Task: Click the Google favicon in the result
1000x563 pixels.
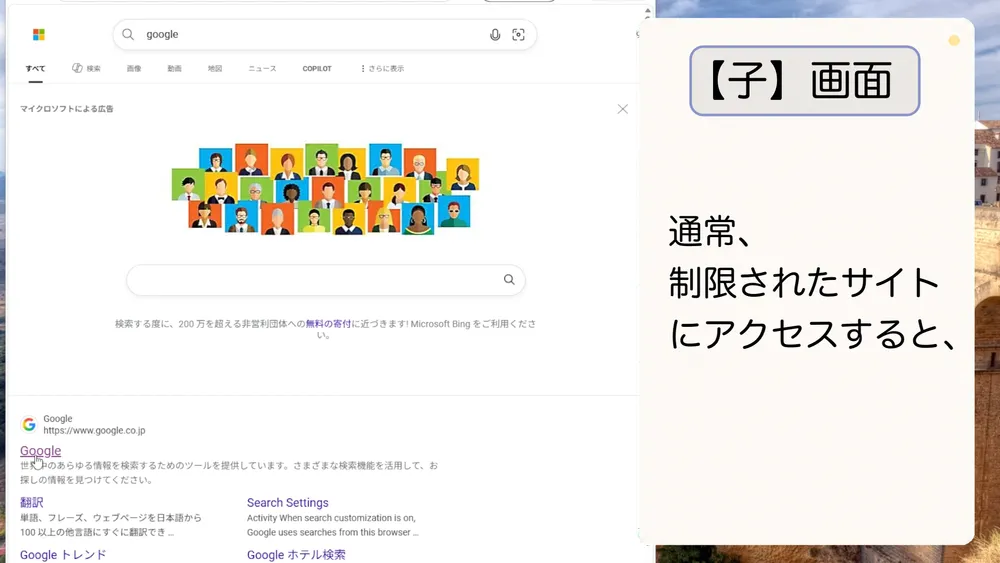Action: [29, 424]
